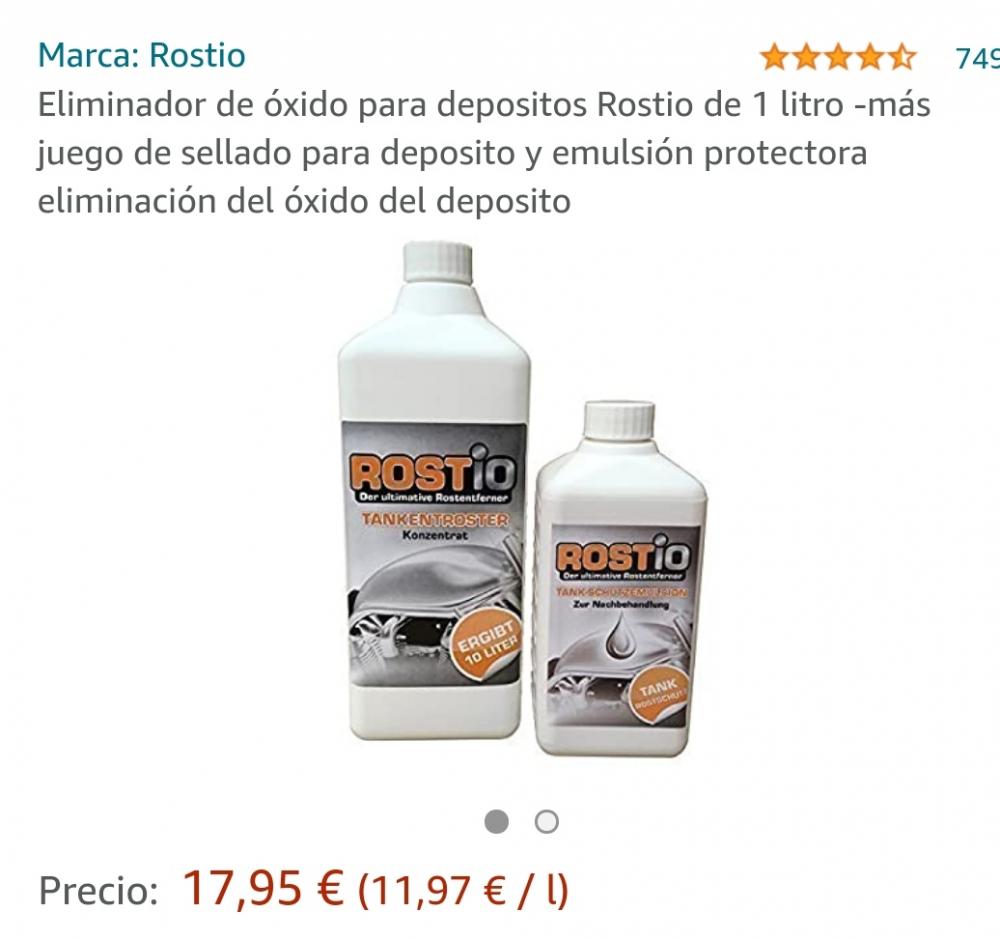Click the Rostio logo on small bottle
Viewport: 1000px width, 940px height.
pyautogui.click(x=622, y=555)
